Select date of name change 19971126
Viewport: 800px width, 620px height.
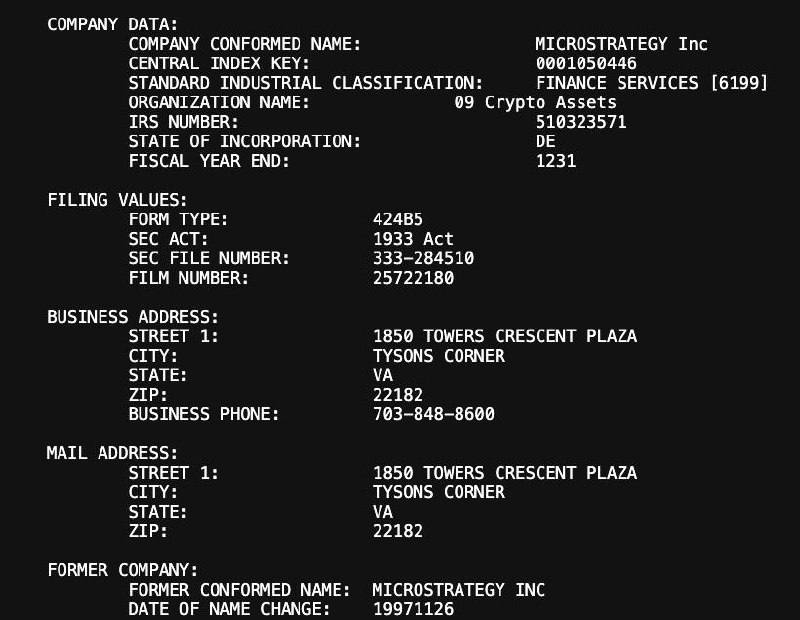point(413,609)
